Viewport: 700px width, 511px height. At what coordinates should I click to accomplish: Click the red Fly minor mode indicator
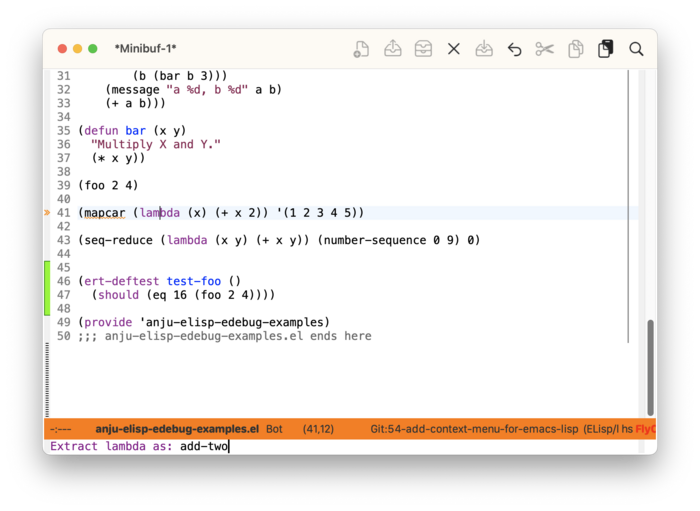[x=645, y=429]
